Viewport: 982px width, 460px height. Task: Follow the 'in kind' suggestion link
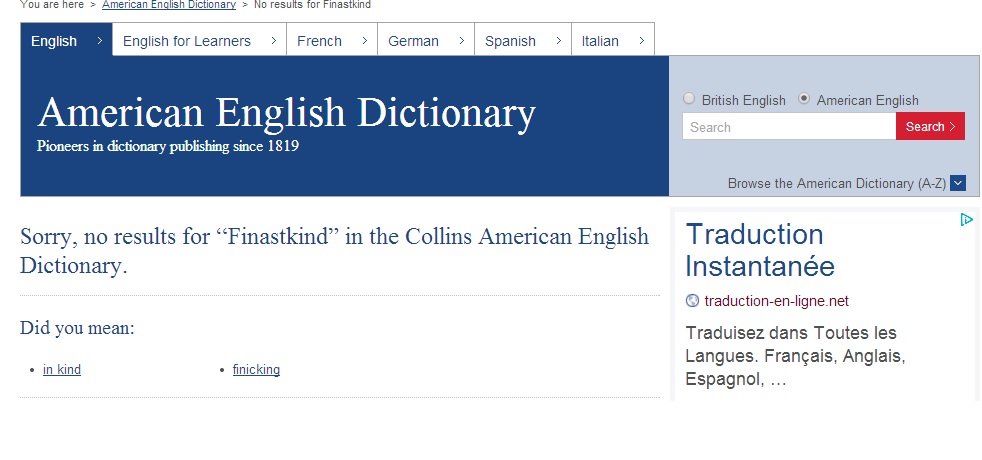click(x=62, y=369)
